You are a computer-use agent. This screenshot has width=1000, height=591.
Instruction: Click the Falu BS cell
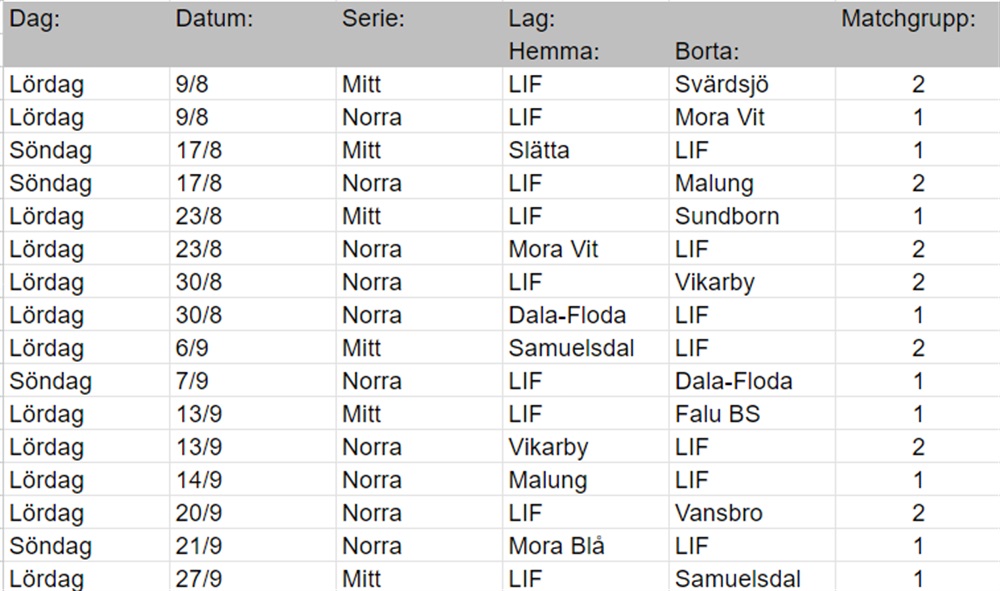tap(752, 414)
